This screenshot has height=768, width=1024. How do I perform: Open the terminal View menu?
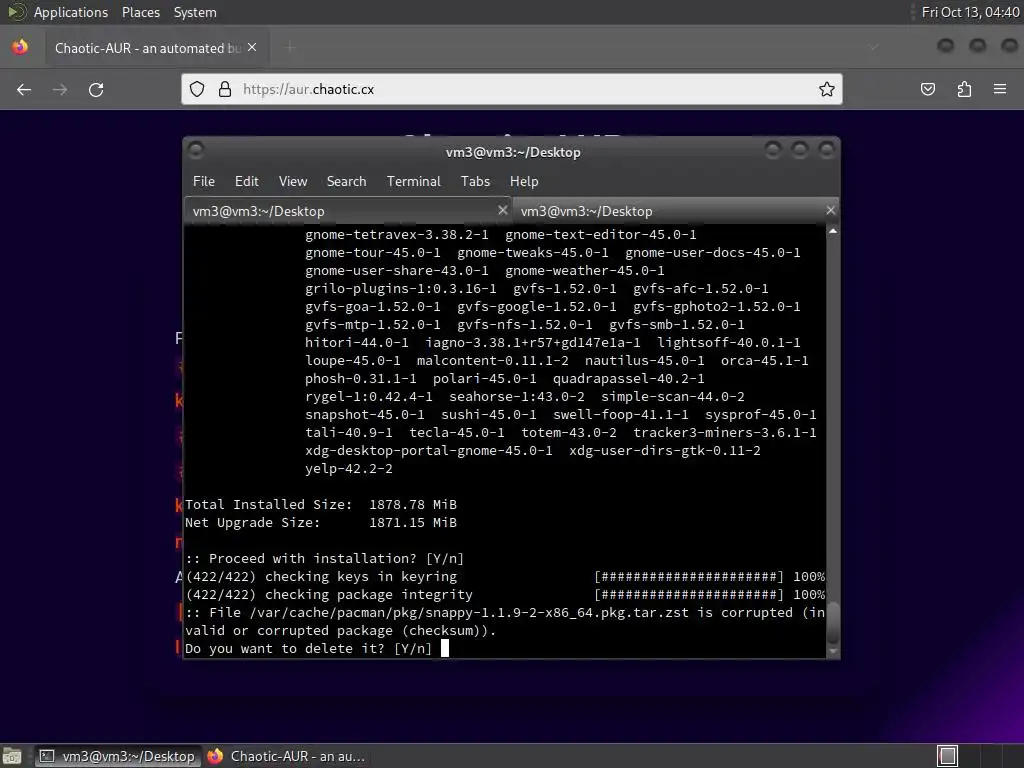click(293, 182)
